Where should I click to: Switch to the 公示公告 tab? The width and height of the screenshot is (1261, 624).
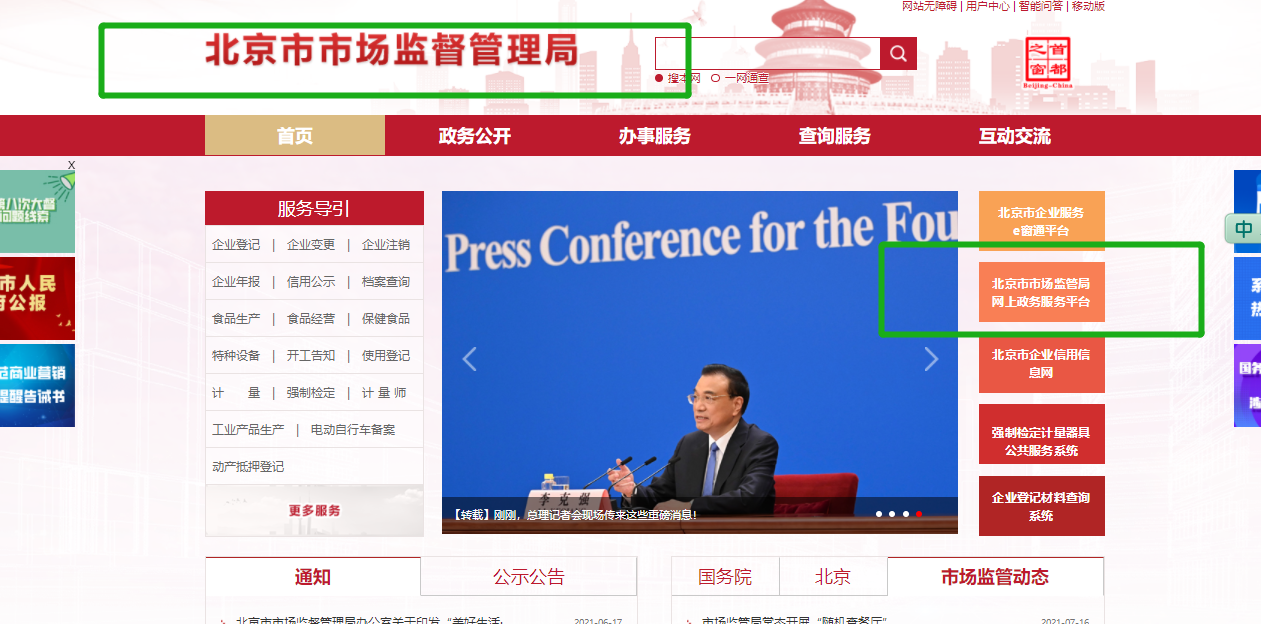[528, 577]
